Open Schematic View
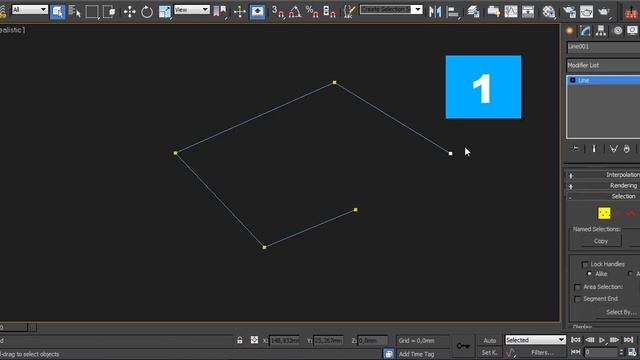640x360 pixels. (x=528, y=11)
